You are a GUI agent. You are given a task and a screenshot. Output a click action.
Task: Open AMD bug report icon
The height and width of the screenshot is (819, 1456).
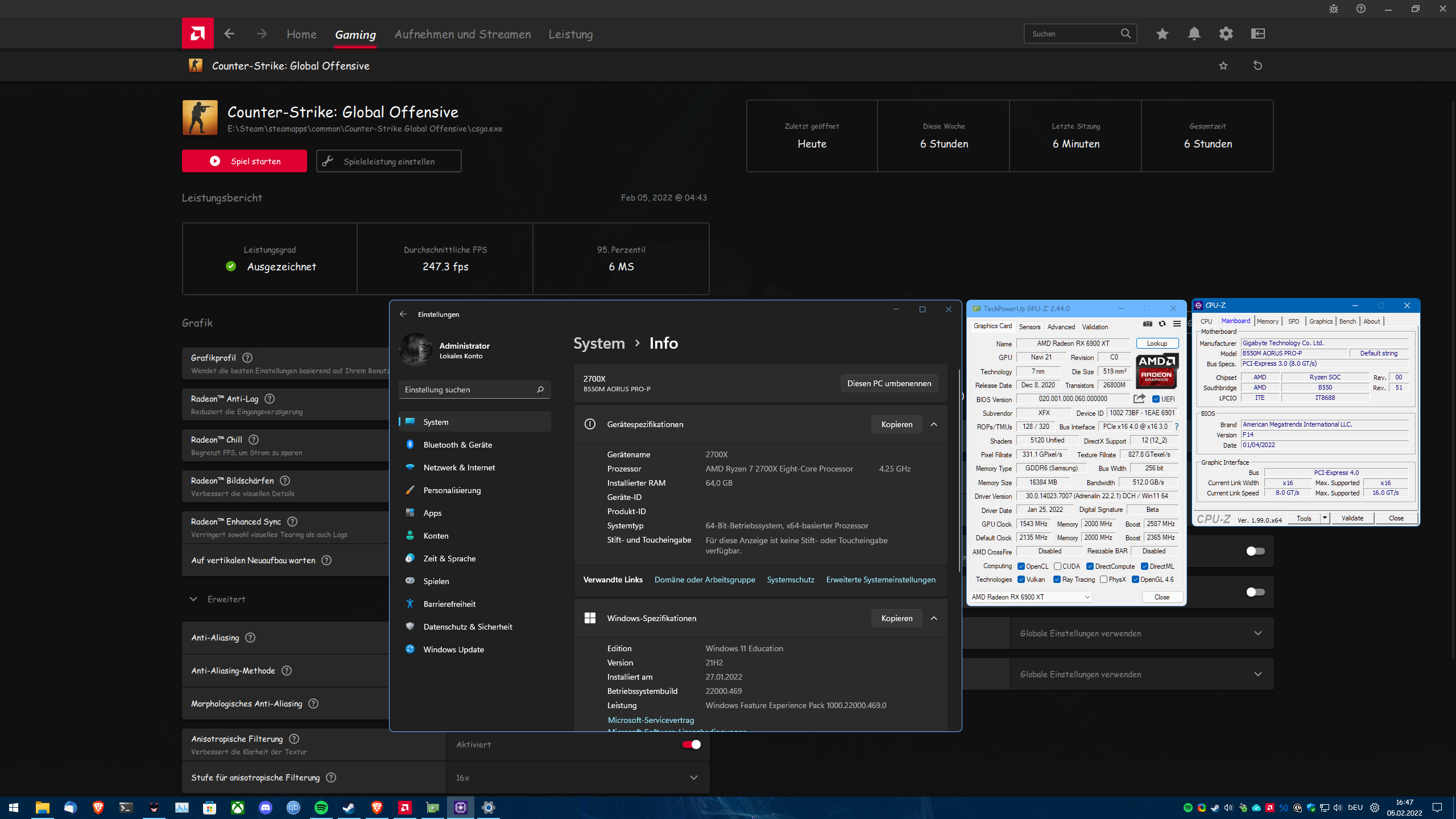(1333, 9)
